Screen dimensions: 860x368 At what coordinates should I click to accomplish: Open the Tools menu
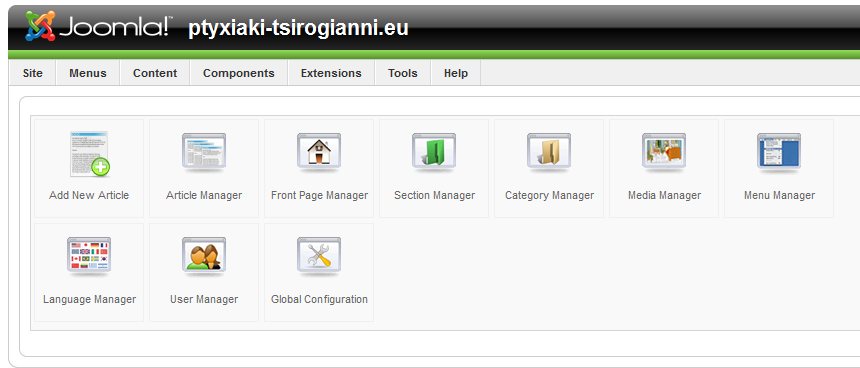tap(403, 73)
